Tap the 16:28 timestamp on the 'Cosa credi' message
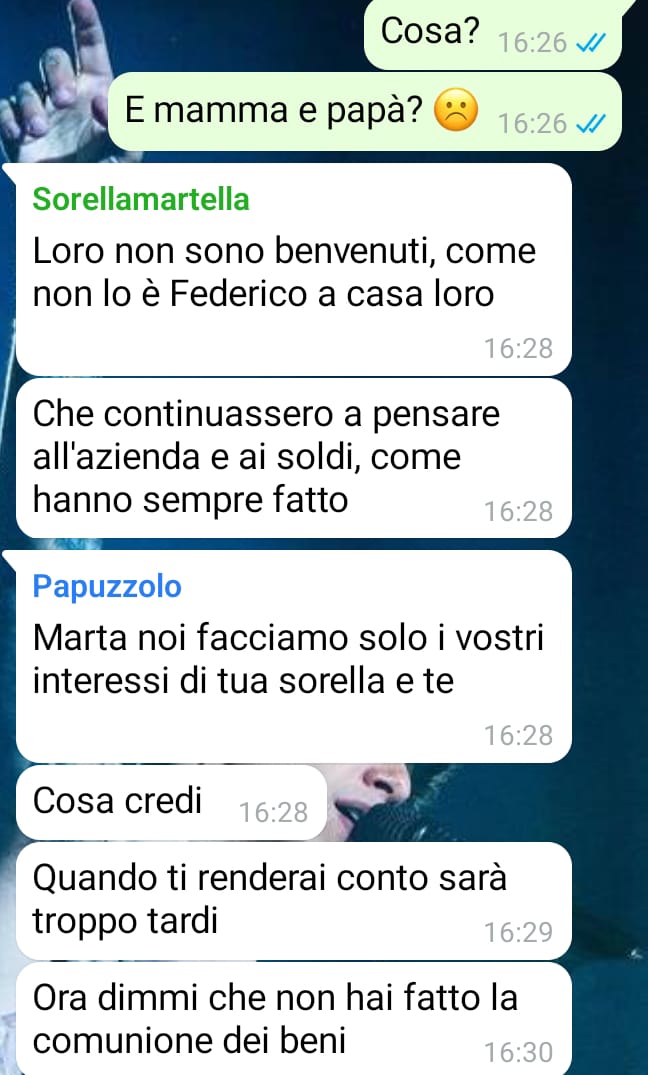 (x=274, y=812)
